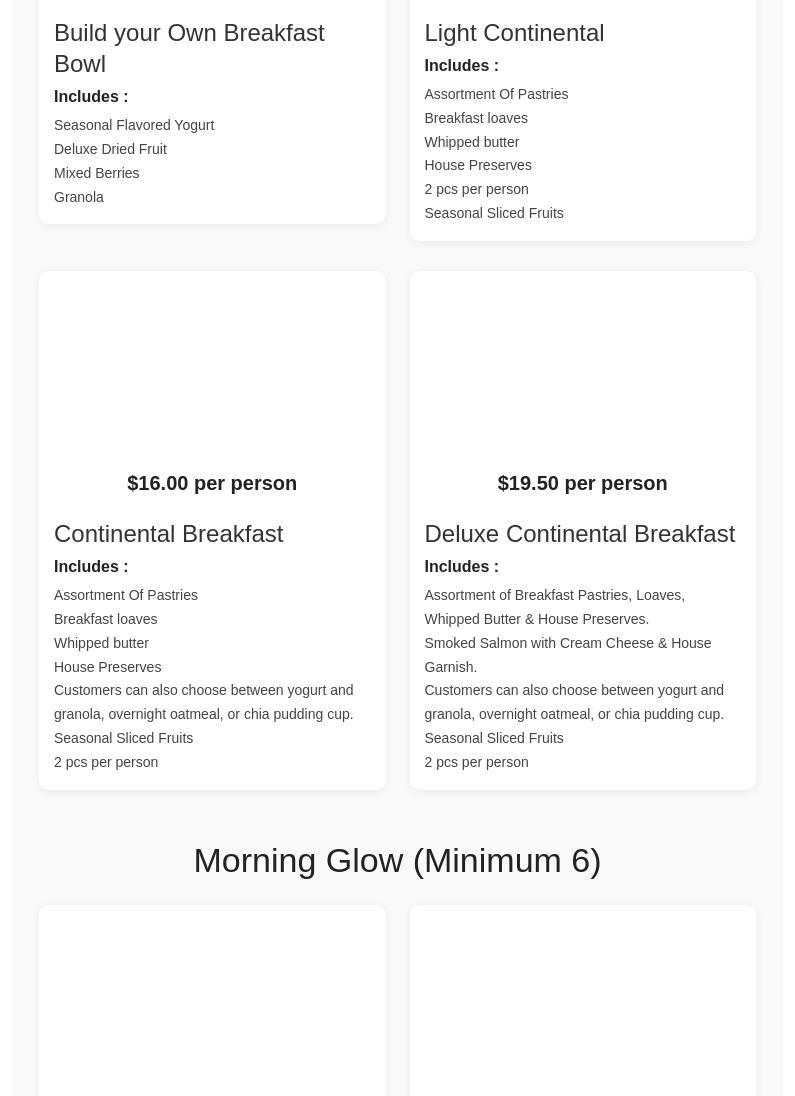Select the Deluxe Dried Fruit item
795x1096 pixels.
click(x=110, y=149)
